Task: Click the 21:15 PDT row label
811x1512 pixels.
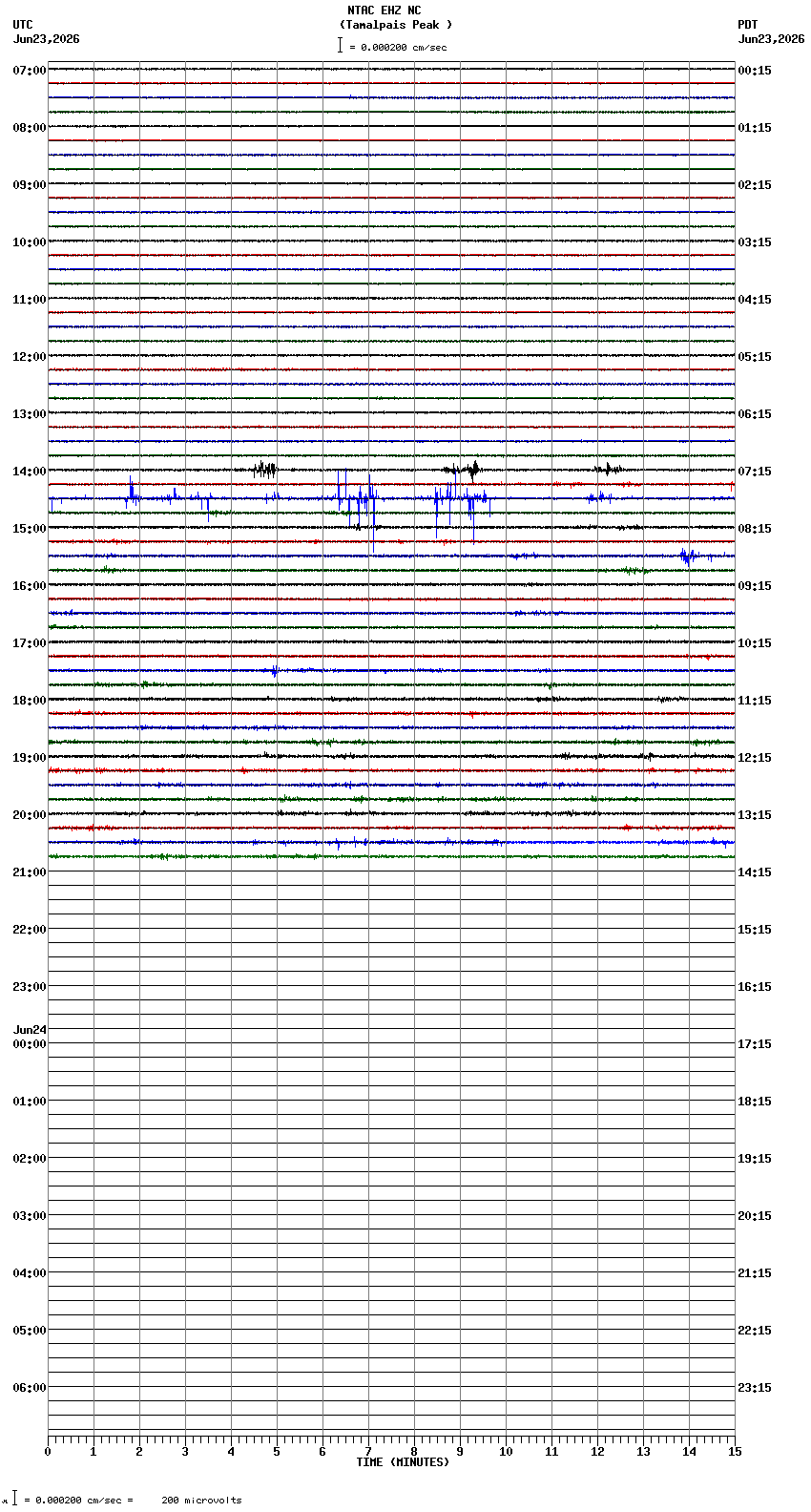Action: [x=755, y=1273]
